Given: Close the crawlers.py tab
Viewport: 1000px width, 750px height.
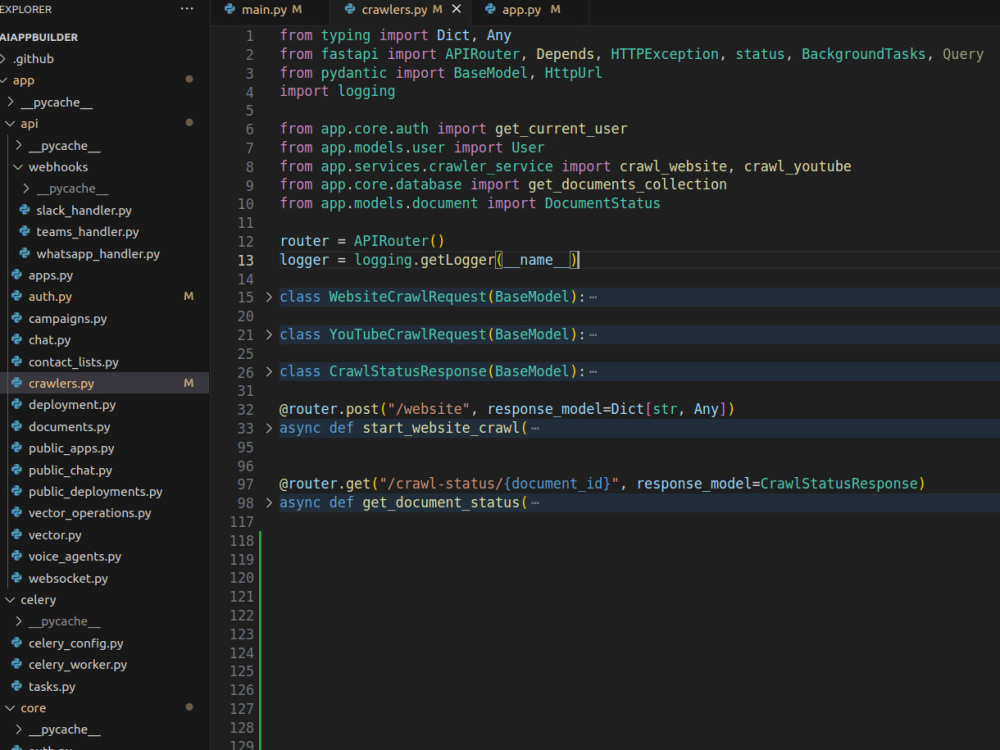Looking at the screenshot, I should click(x=457, y=9).
